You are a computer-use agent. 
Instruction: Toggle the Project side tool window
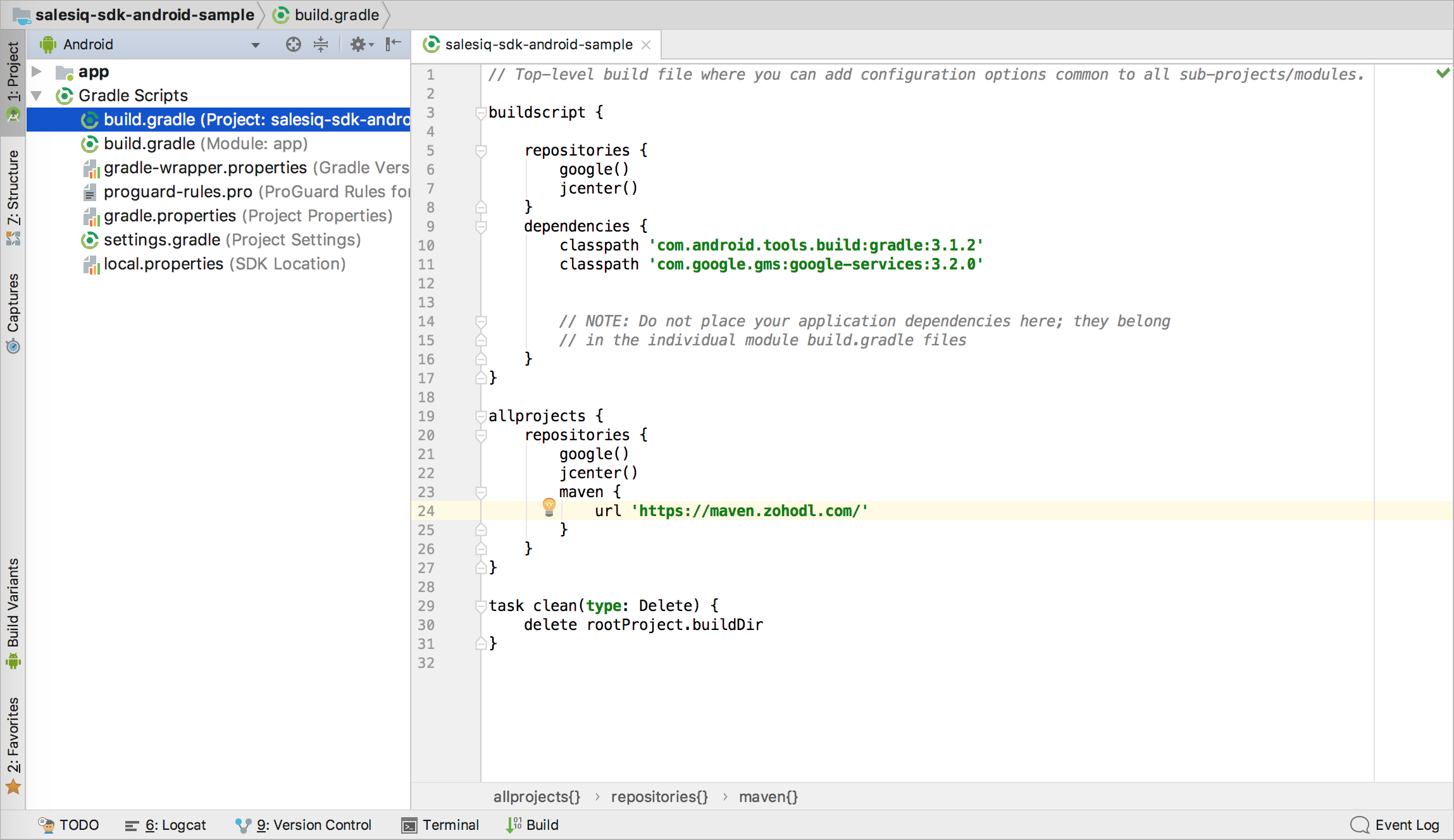click(x=13, y=71)
